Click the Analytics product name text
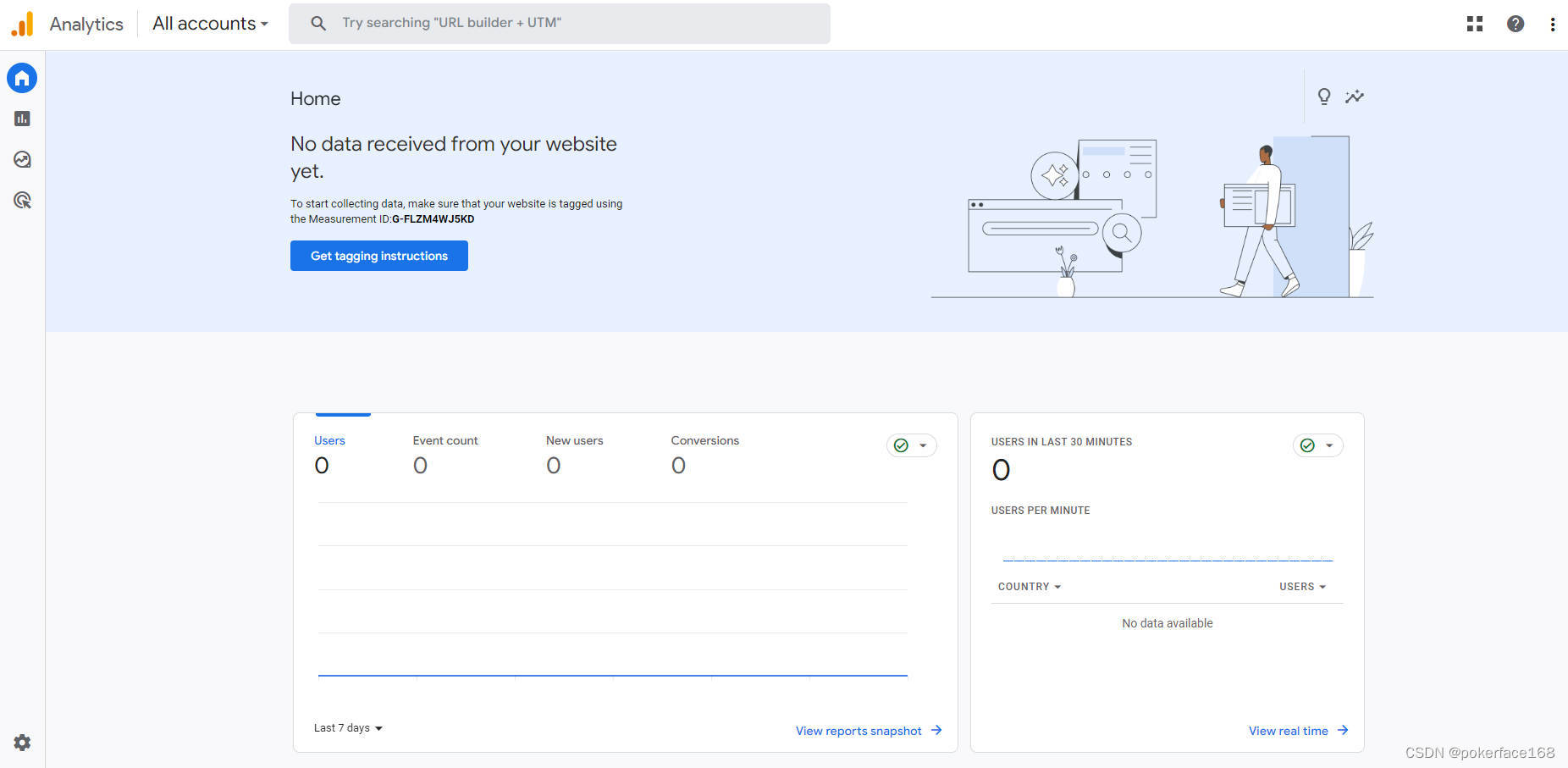The image size is (1568, 768). (86, 24)
